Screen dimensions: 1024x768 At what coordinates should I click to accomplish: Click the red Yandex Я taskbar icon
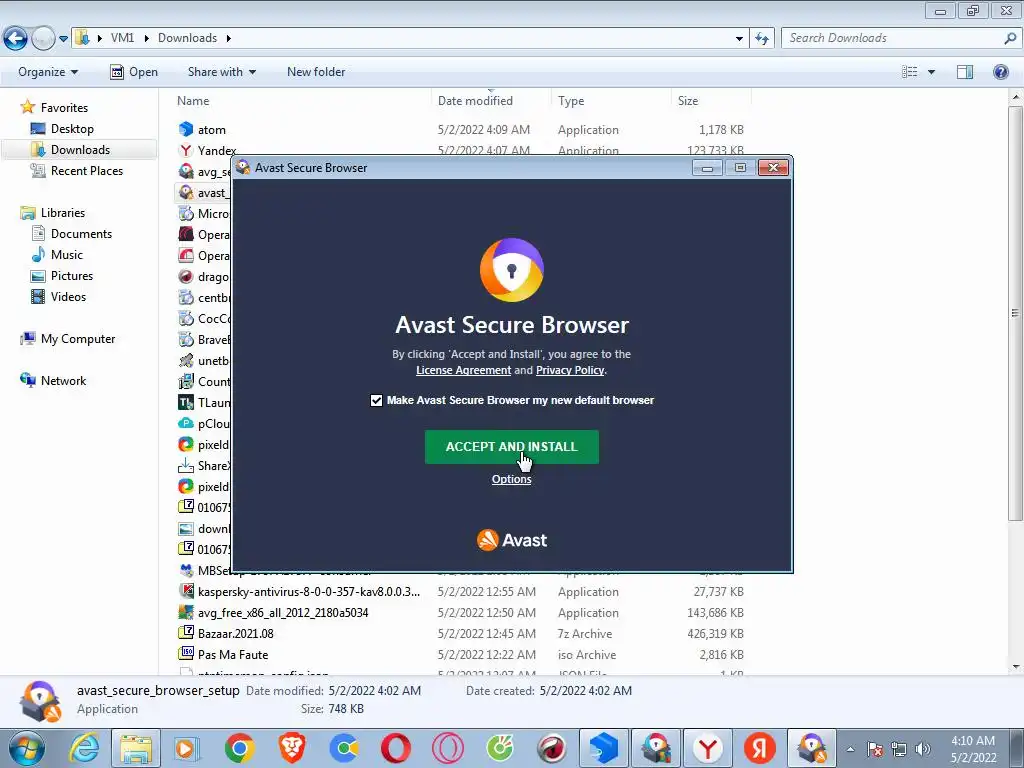click(x=760, y=748)
